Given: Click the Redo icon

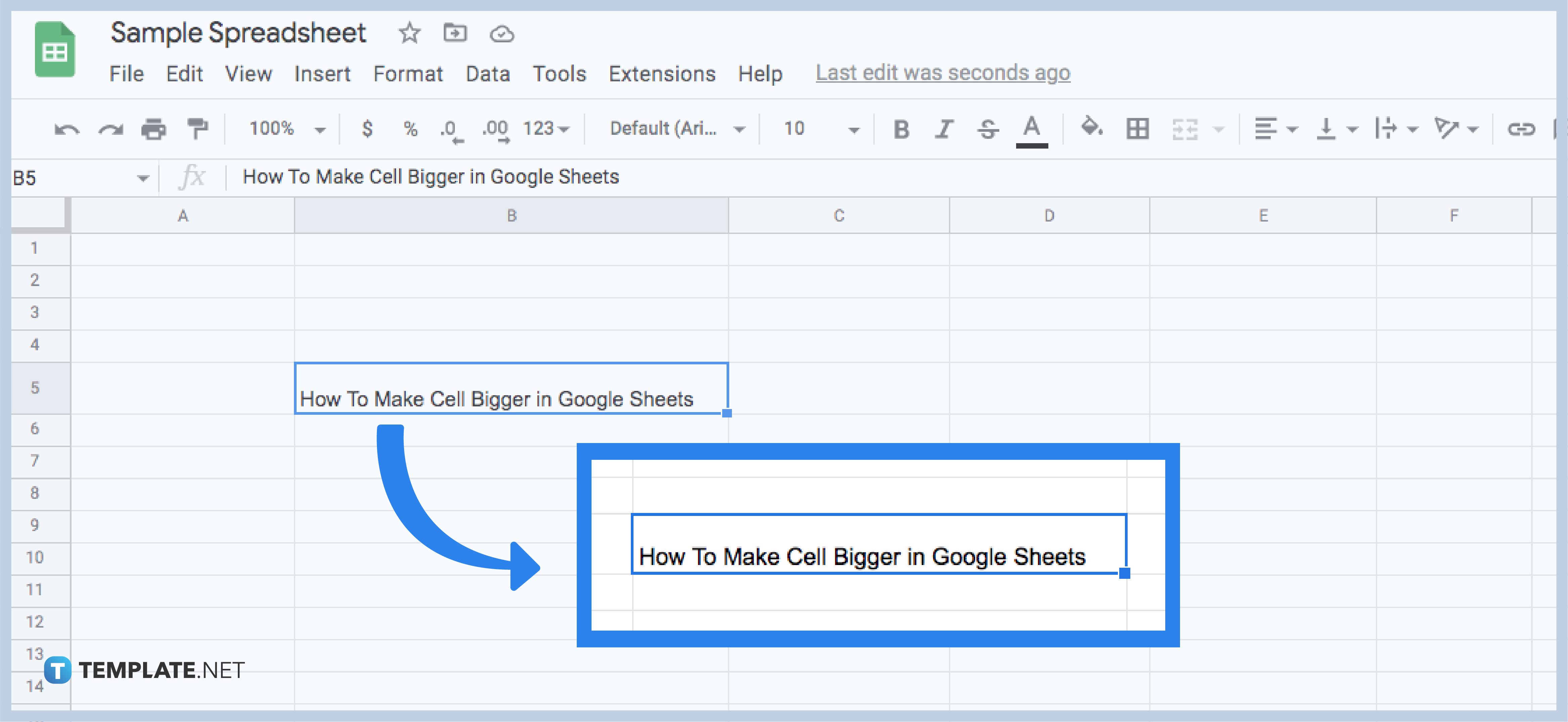Looking at the screenshot, I should (x=110, y=128).
